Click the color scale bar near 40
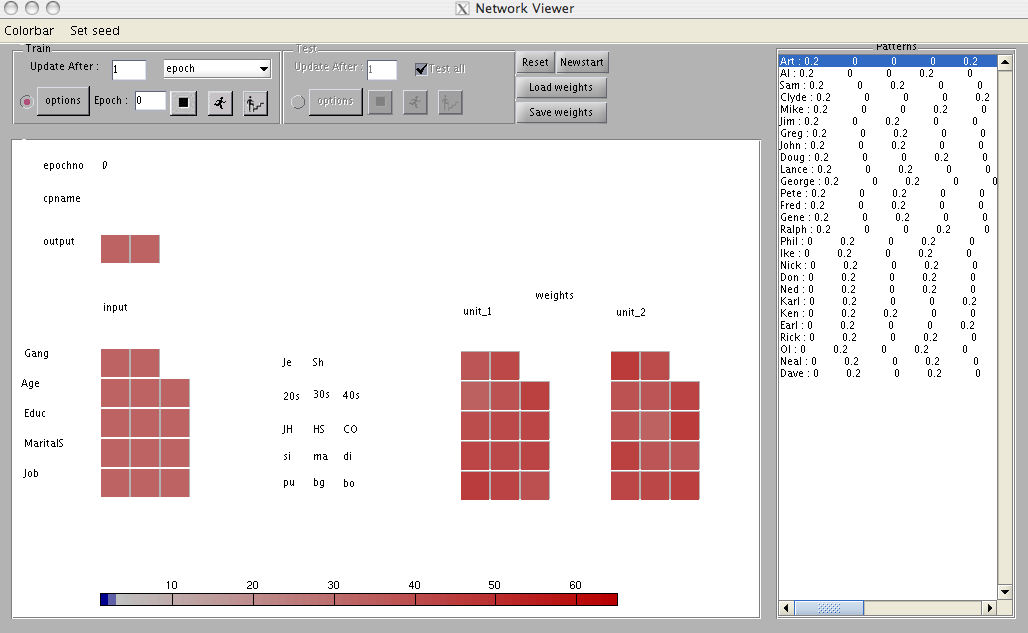The height and width of the screenshot is (633, 1028). tap(415, 599)
